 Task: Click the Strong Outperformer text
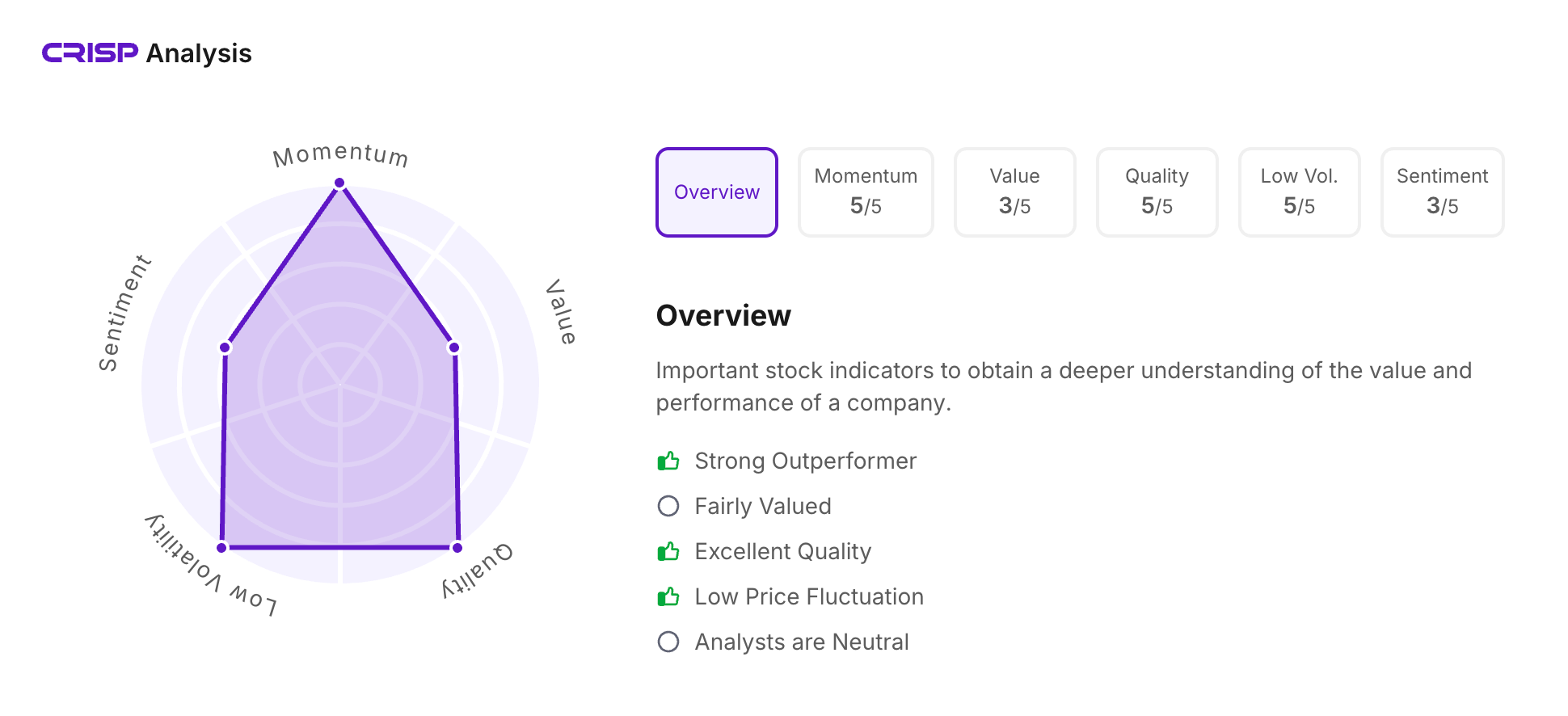(x=805, y=461)
